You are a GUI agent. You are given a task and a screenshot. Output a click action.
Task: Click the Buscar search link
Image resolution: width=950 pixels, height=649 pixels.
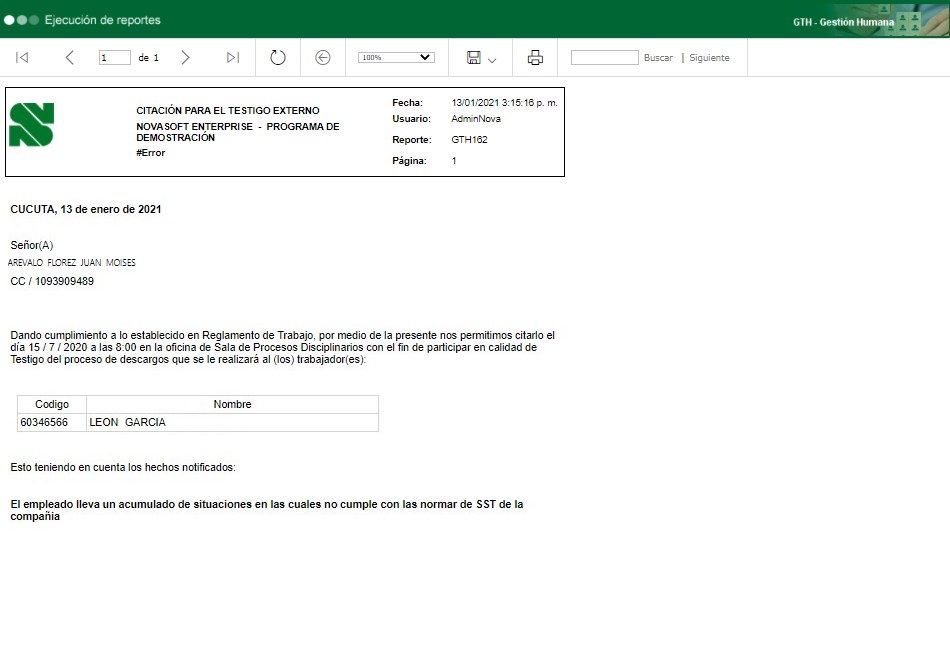pyautogui.click(x=659, y=58)
